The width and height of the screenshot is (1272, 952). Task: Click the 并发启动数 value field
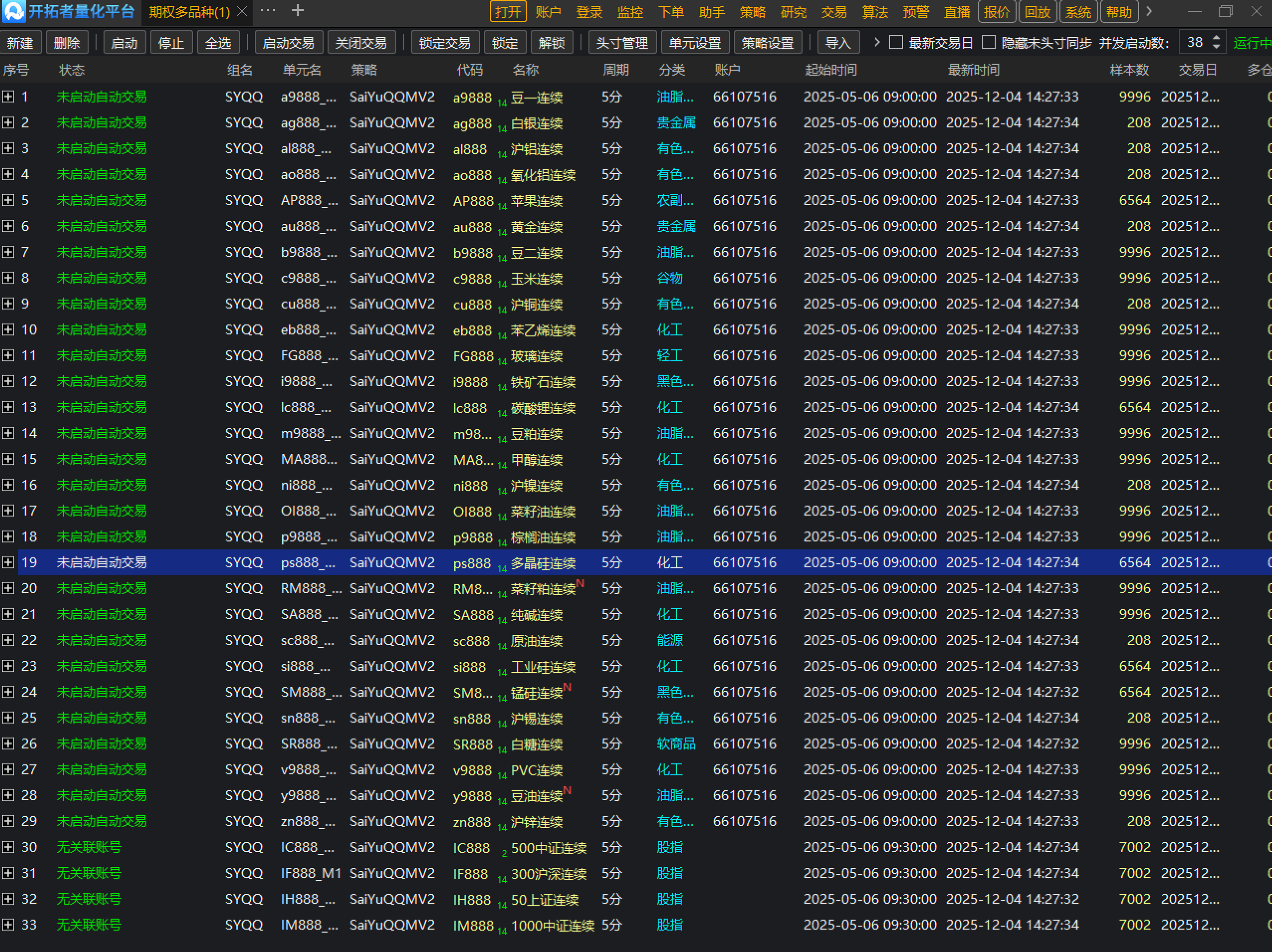[1194, 42]
